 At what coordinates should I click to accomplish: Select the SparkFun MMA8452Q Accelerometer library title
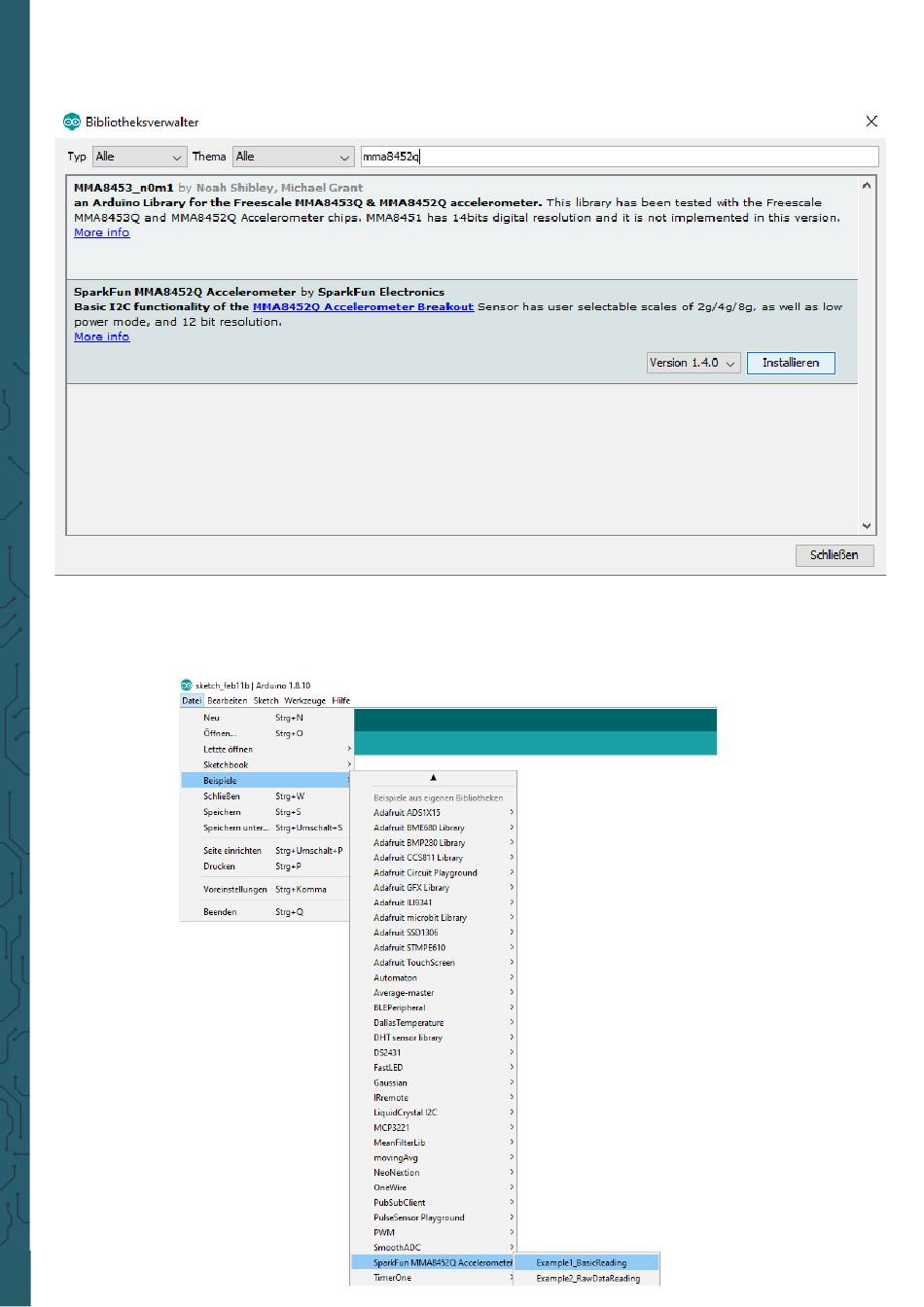coord(185,292)
